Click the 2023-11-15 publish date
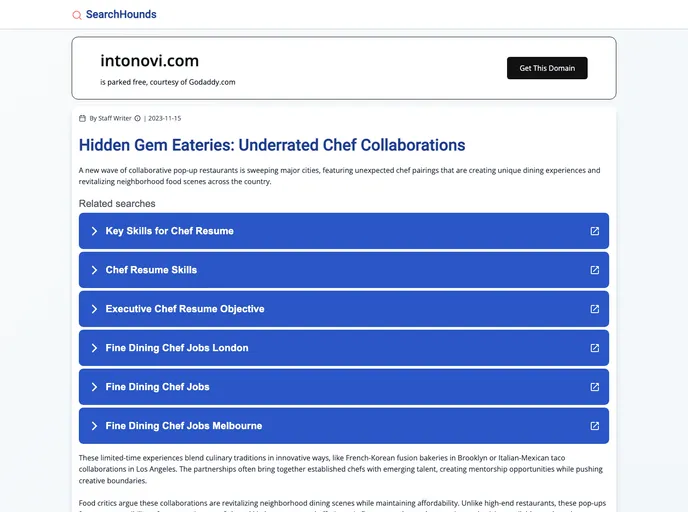Screen dimensions: 688x512 [x=164, y=118]
